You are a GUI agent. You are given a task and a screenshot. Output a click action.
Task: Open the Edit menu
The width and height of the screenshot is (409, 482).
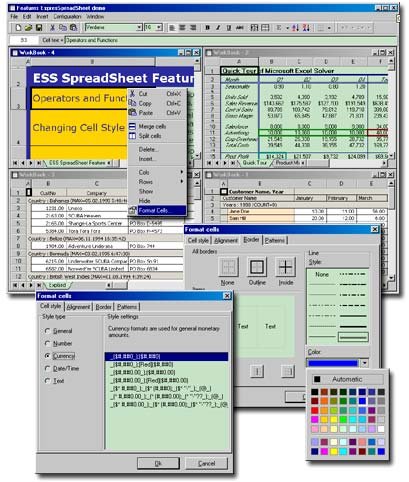(27, 16)
